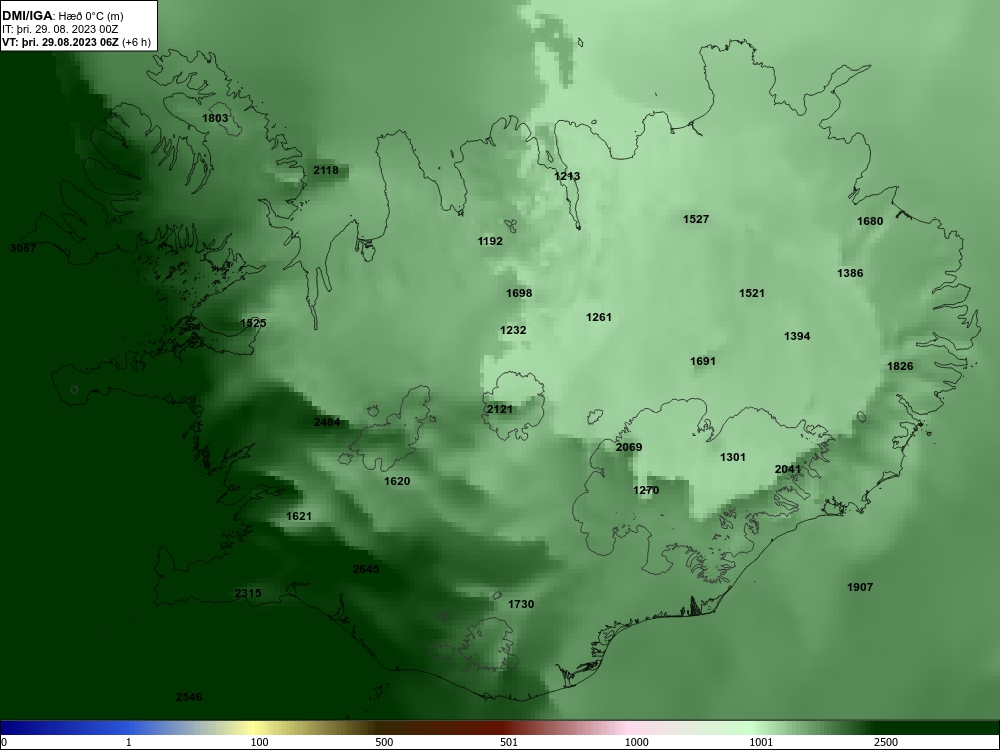Image resolution: width=1000 pixels, height=750 pixels.
Task: Click the map value 1621
Action: tap(298, 516)
